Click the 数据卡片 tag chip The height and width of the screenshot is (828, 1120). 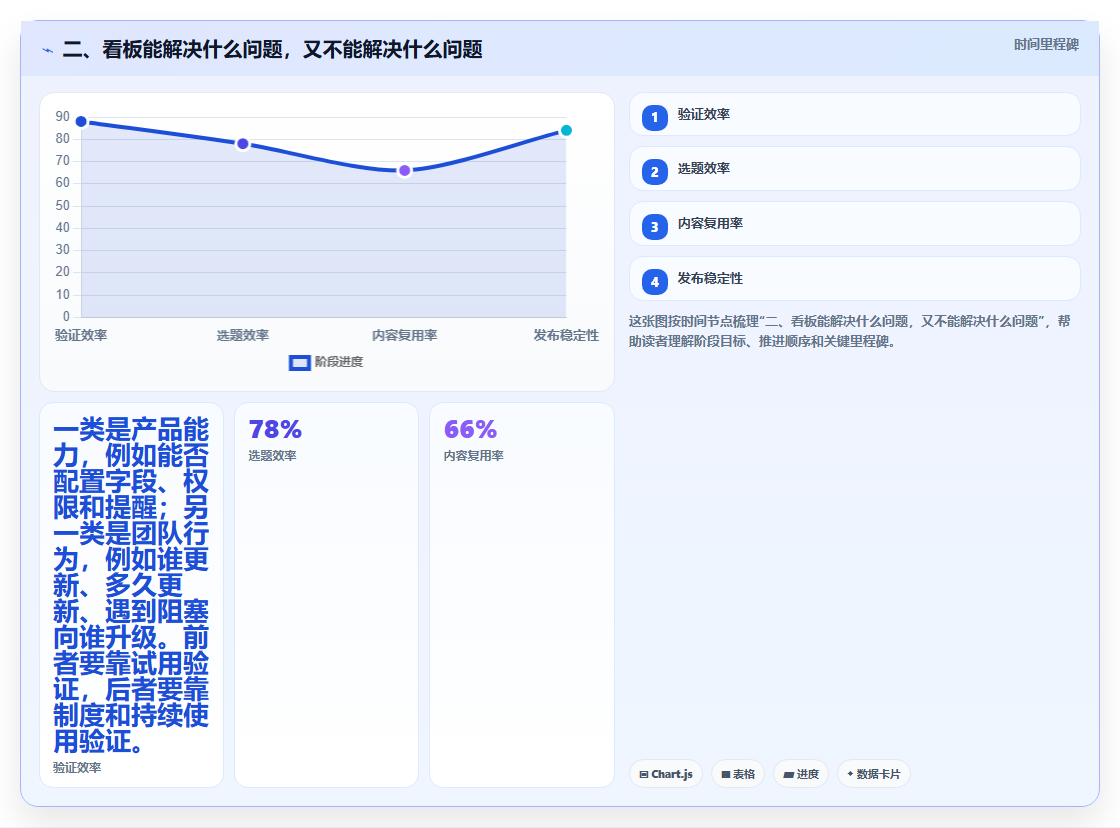click(x=874, y=774)
